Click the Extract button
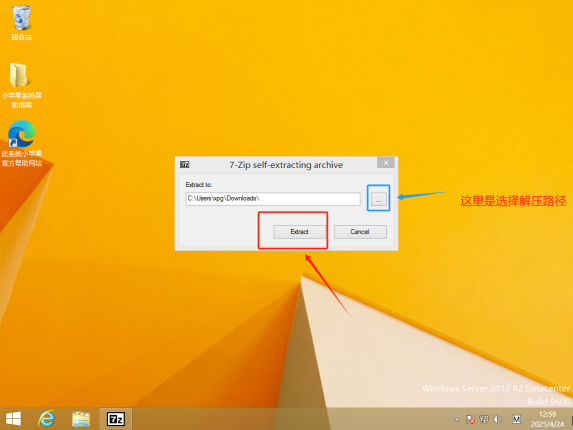The height and width of the screenshot is (430, 573). point(299,232)
